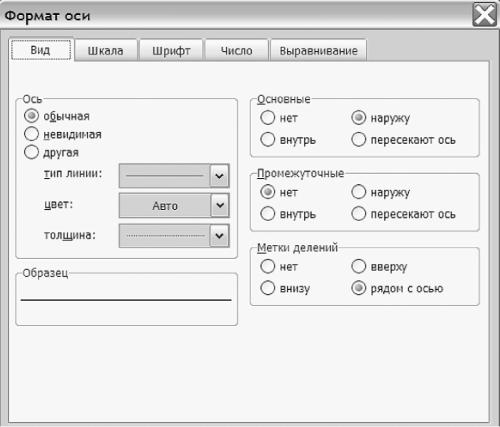Image resolution: width=500 pixels, height=427 pixels.
Task: Expand the толщина dropdown arrow
Action: tap(219, 236)
